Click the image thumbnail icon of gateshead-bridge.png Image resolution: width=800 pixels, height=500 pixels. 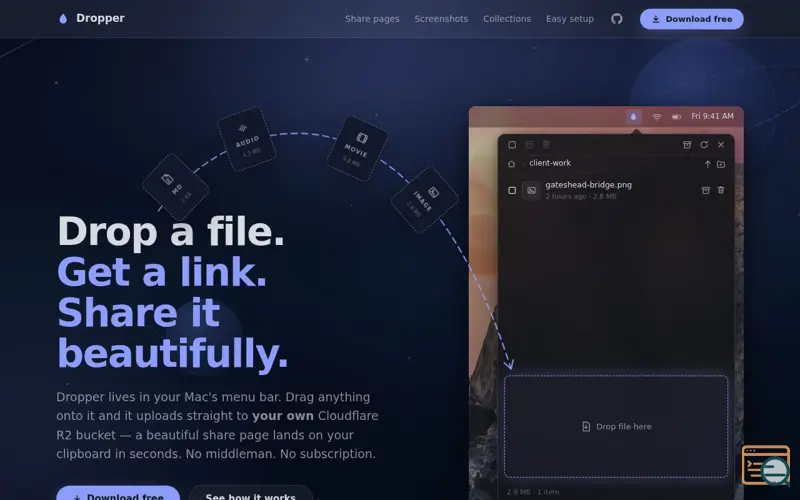pos(531,190)
